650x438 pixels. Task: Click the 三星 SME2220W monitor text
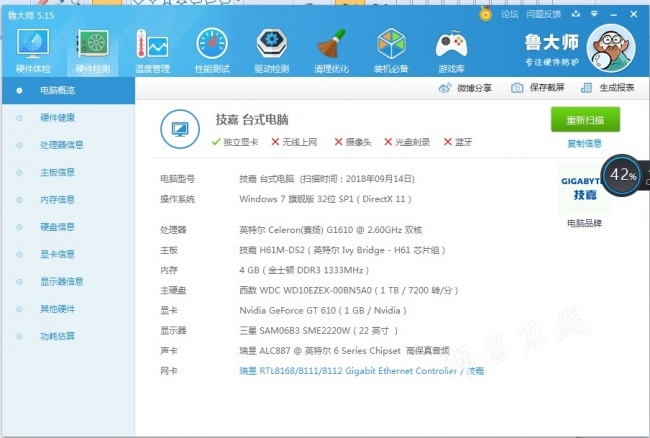coord(318,331)
